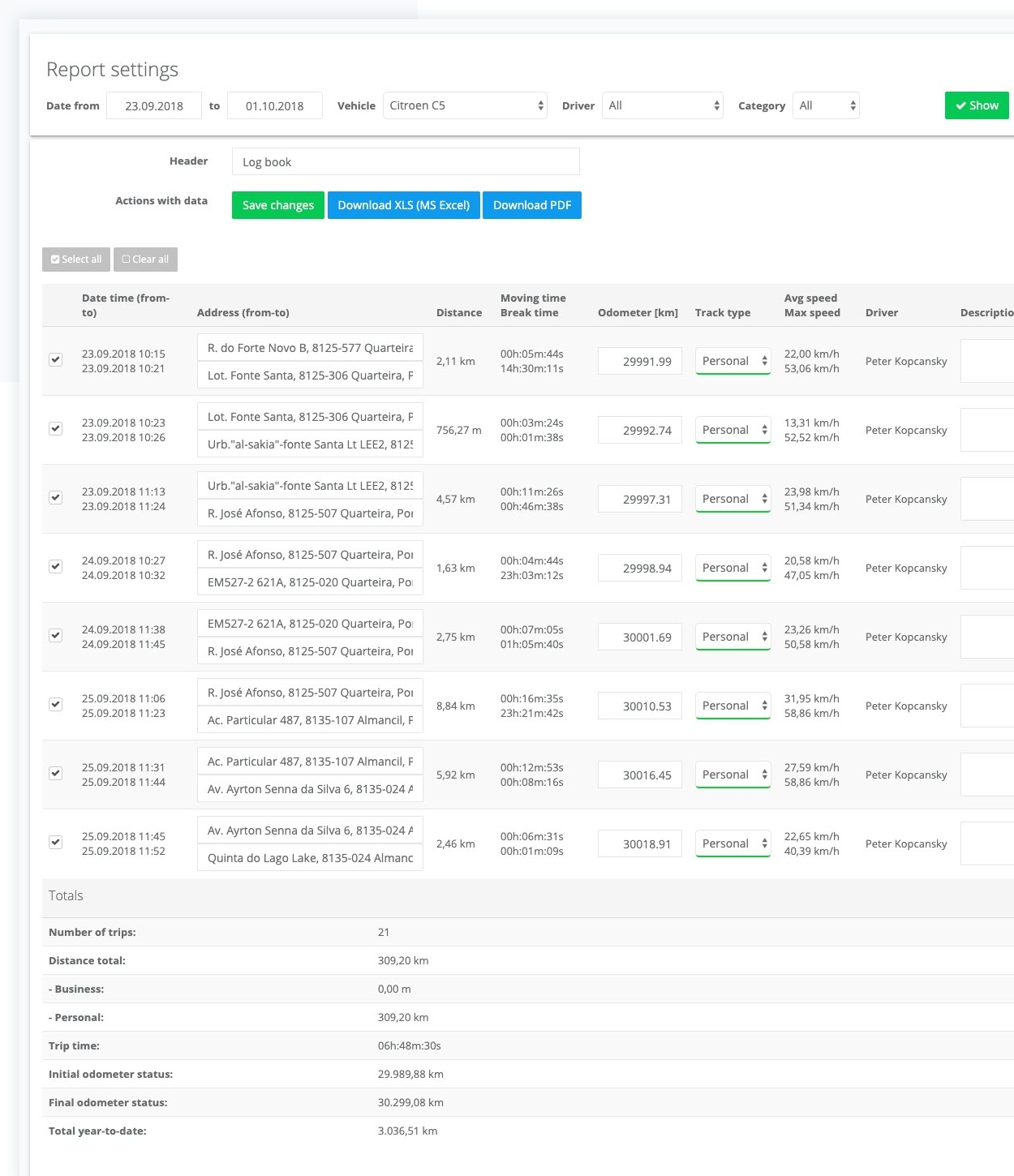Click Distance total value 309,20 km

(x=403, y=960)
